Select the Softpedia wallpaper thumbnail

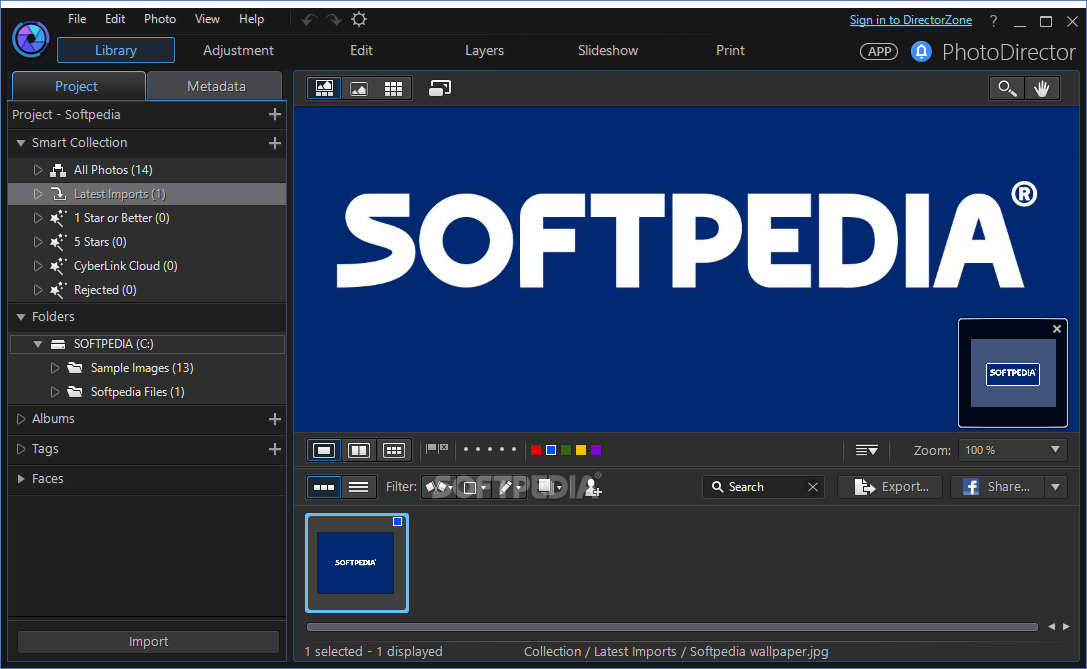coord(357,563)
